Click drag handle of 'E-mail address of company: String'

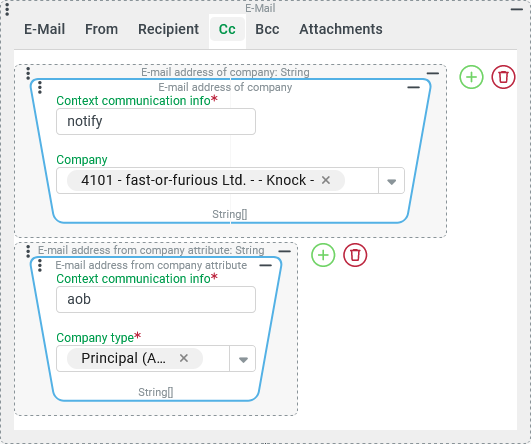(28, 73)
